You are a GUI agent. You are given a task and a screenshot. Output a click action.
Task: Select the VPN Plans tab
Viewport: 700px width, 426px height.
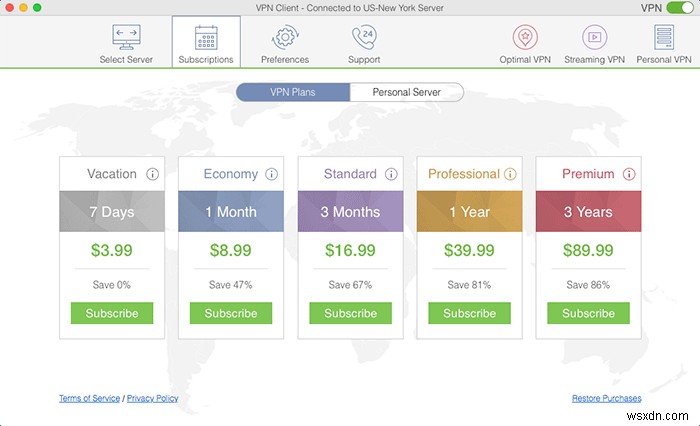tap(293, 92)
